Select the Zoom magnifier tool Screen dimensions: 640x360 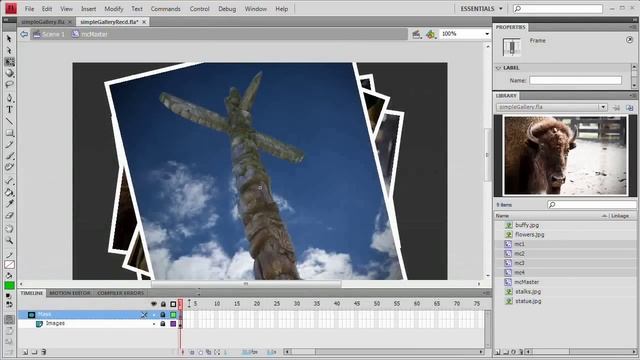9,240
